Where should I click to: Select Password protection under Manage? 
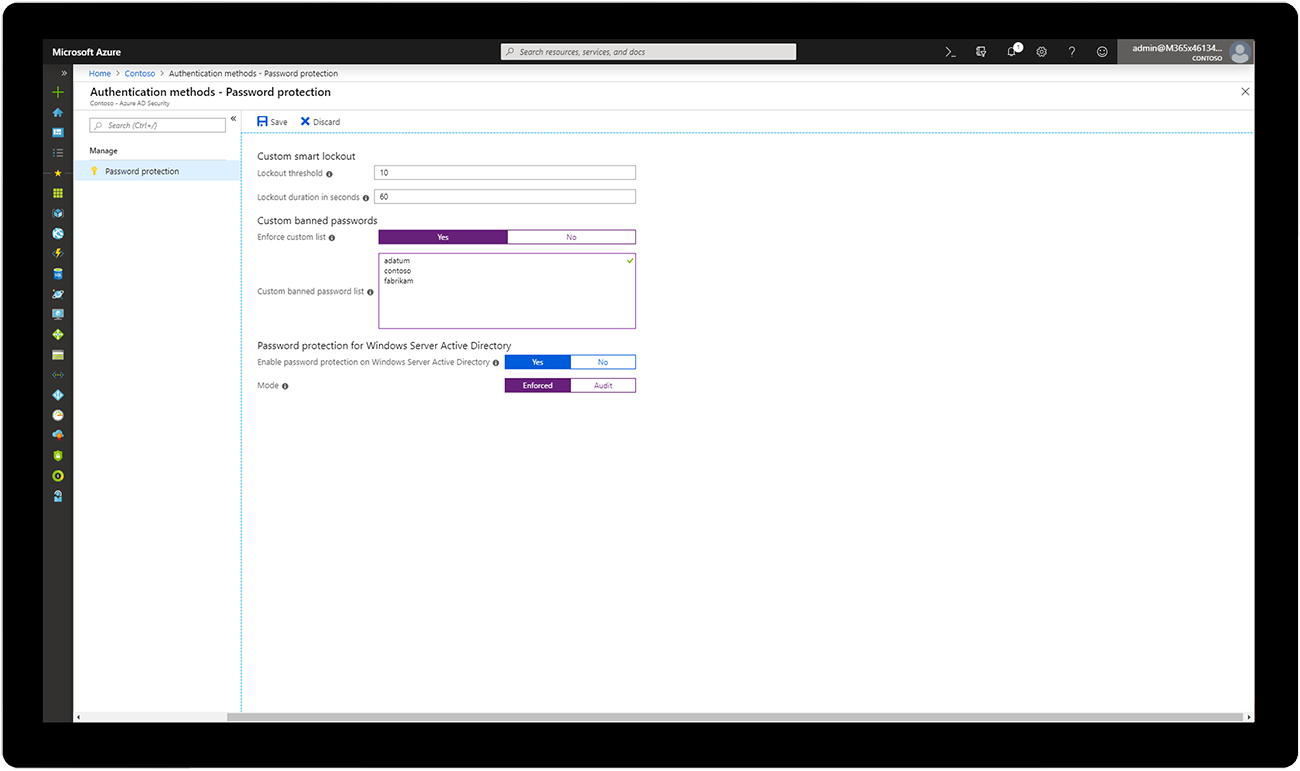[x=140, y=170]
